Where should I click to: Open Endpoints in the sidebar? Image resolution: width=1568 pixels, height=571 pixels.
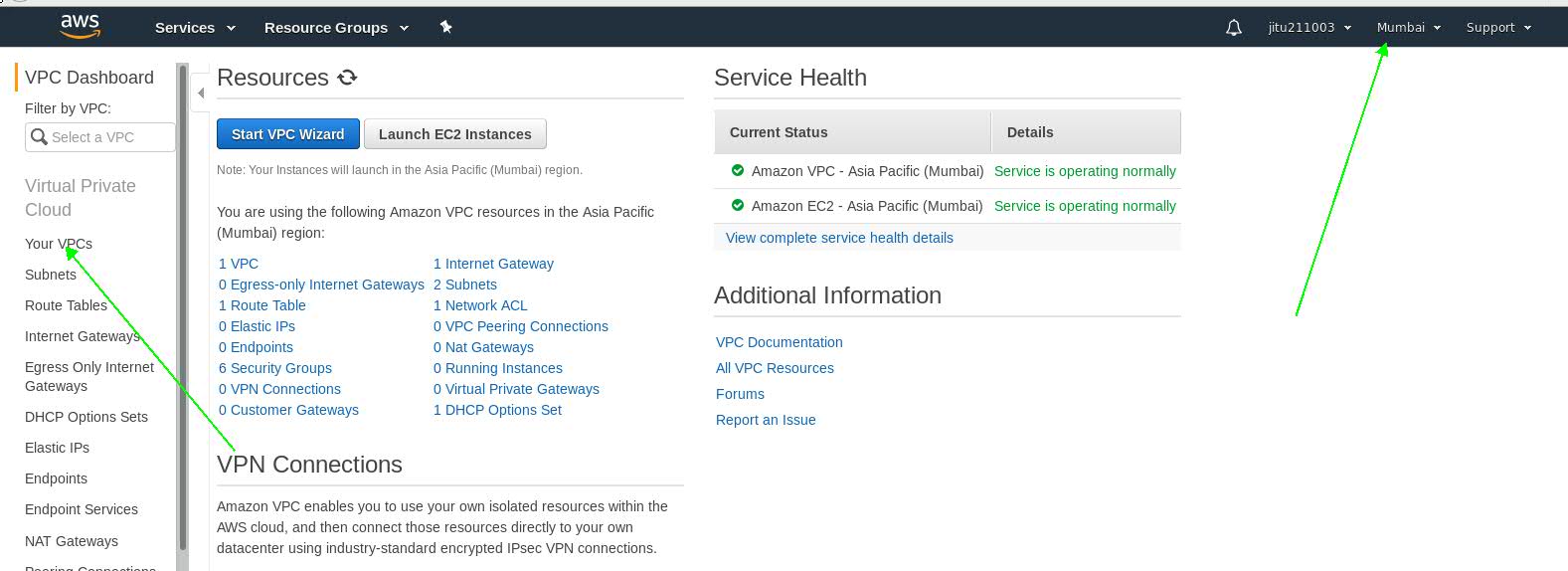point(56,478)
